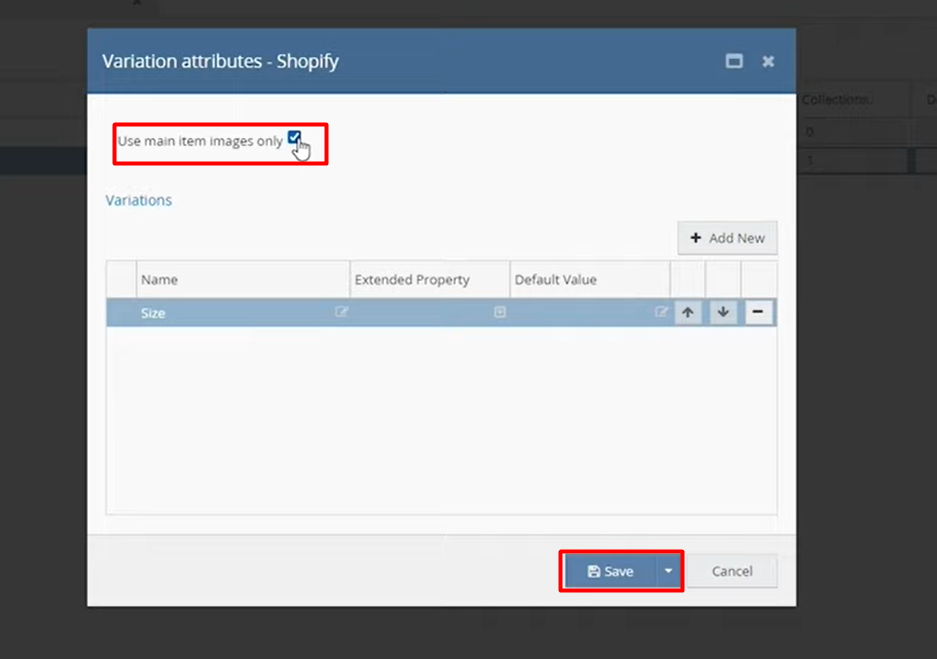The height and width of the screenshot is (659, 937).
Task: Save the variation attributes
Action: (610, 571)
